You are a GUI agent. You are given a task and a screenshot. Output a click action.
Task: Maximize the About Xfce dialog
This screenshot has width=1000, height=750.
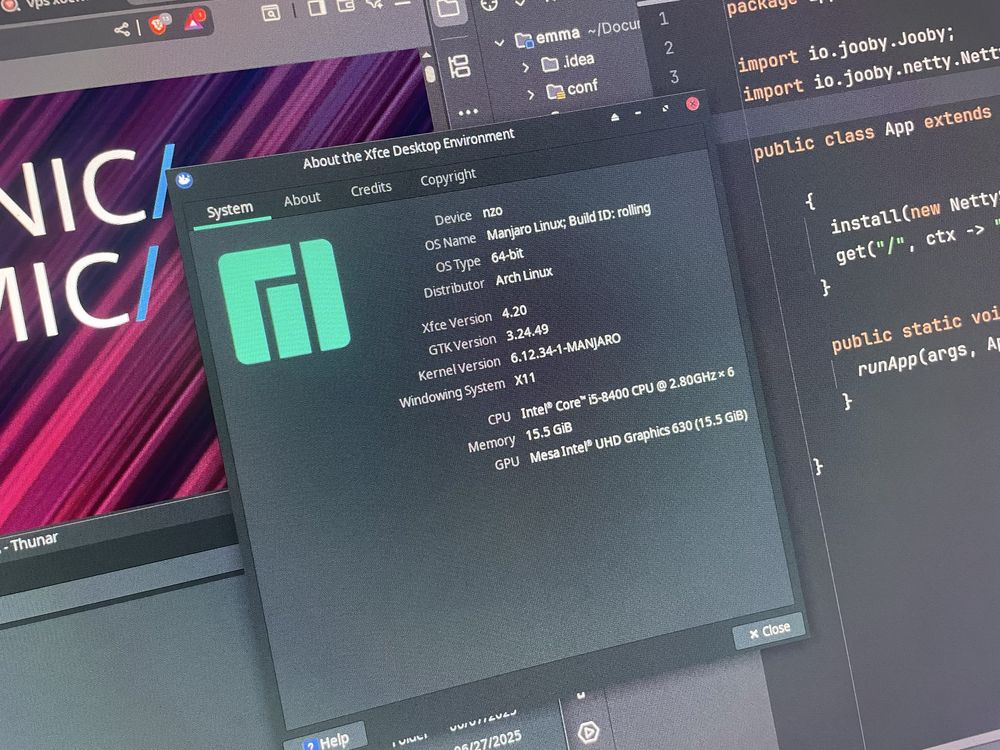665,109
